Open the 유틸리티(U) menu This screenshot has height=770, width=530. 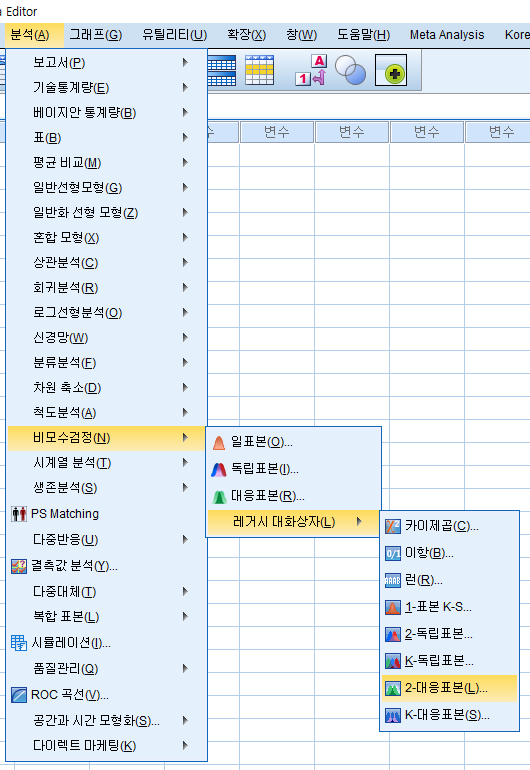174,35
